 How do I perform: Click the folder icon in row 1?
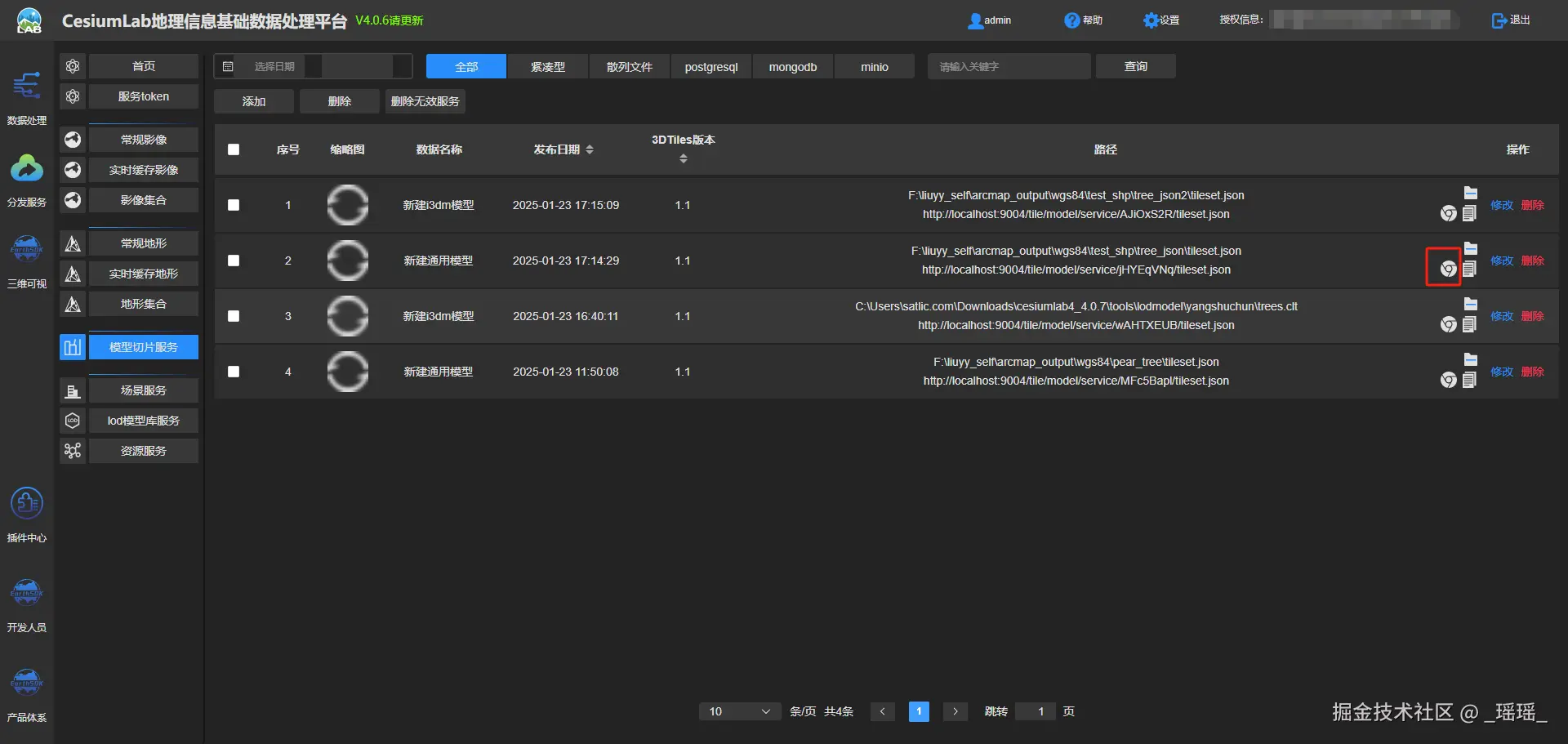pos(1471,193)
